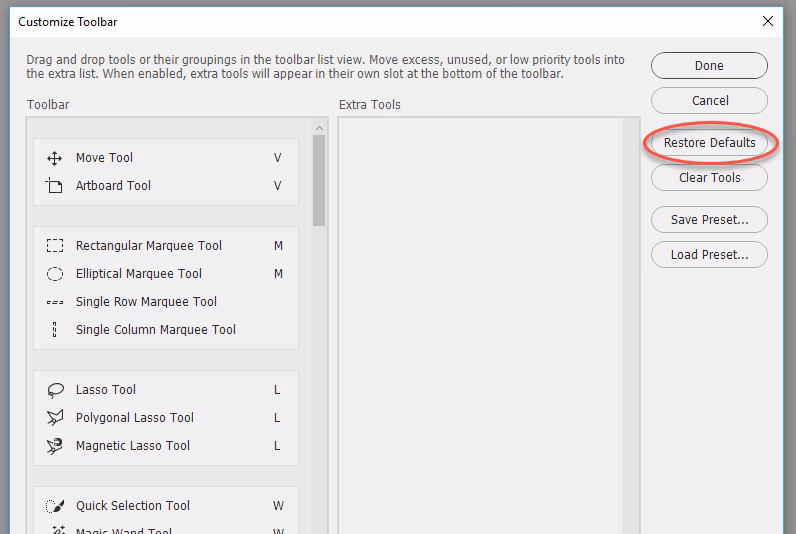Open the Load Preset dialog
Screen dimensions: 796x534
(709, 254)
